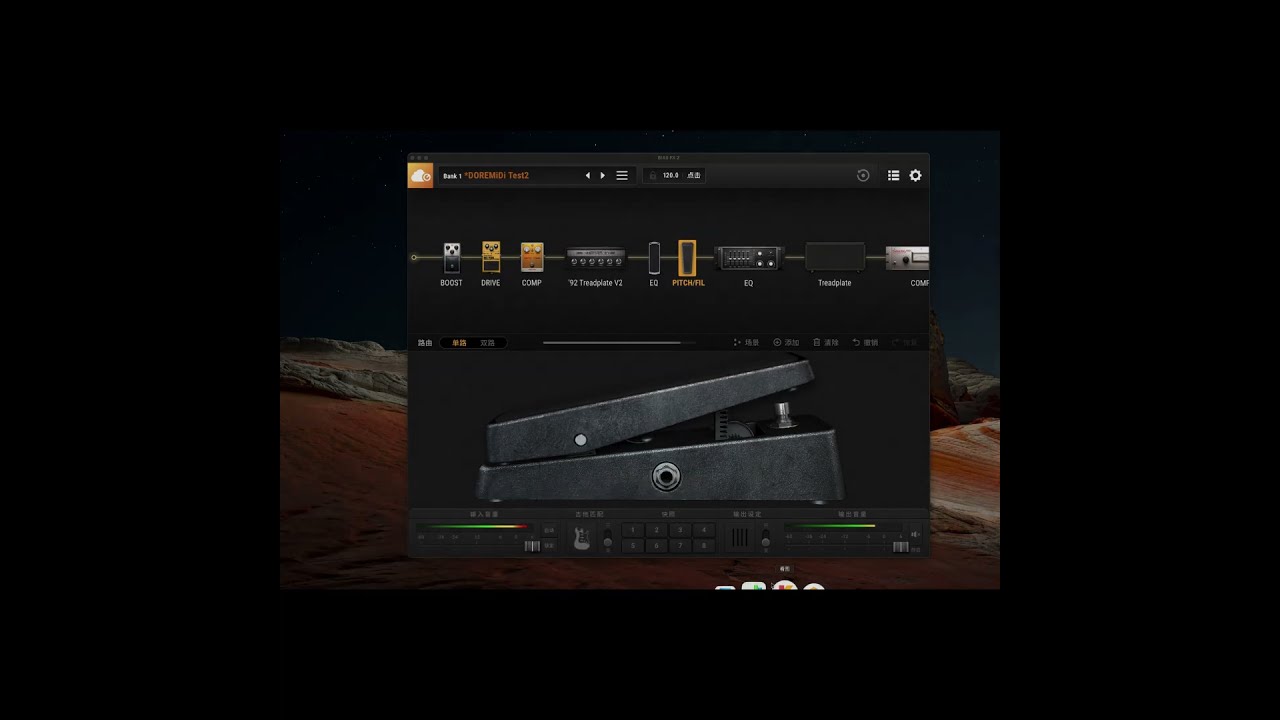Click the 120.0 tempo value field
1280x720 pixels.
(670, 175)
